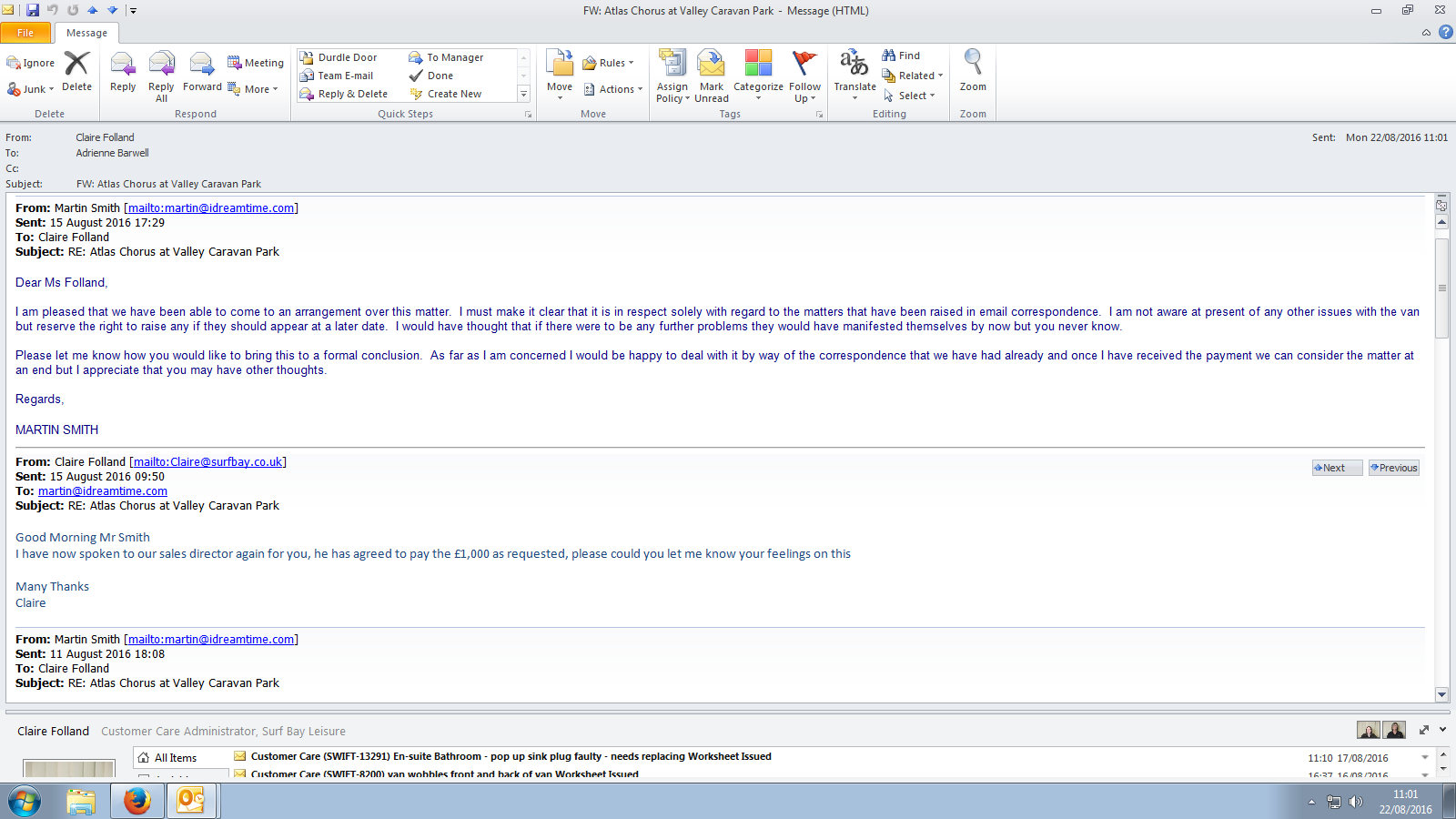Click the Translate button
The height and width of the screenshot is (819, 1456).
coord(854,76)
